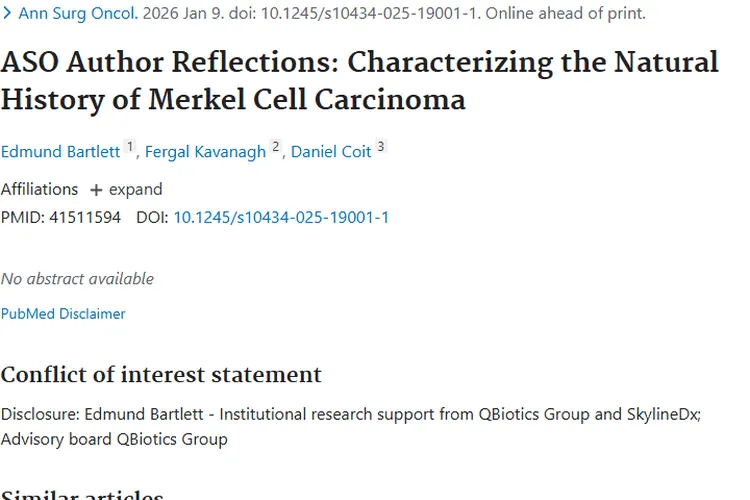This screenshot has width=750, height=500.
Task: Click the Disclosure paragraph about QBiotics Group
Action: (350, 426)
